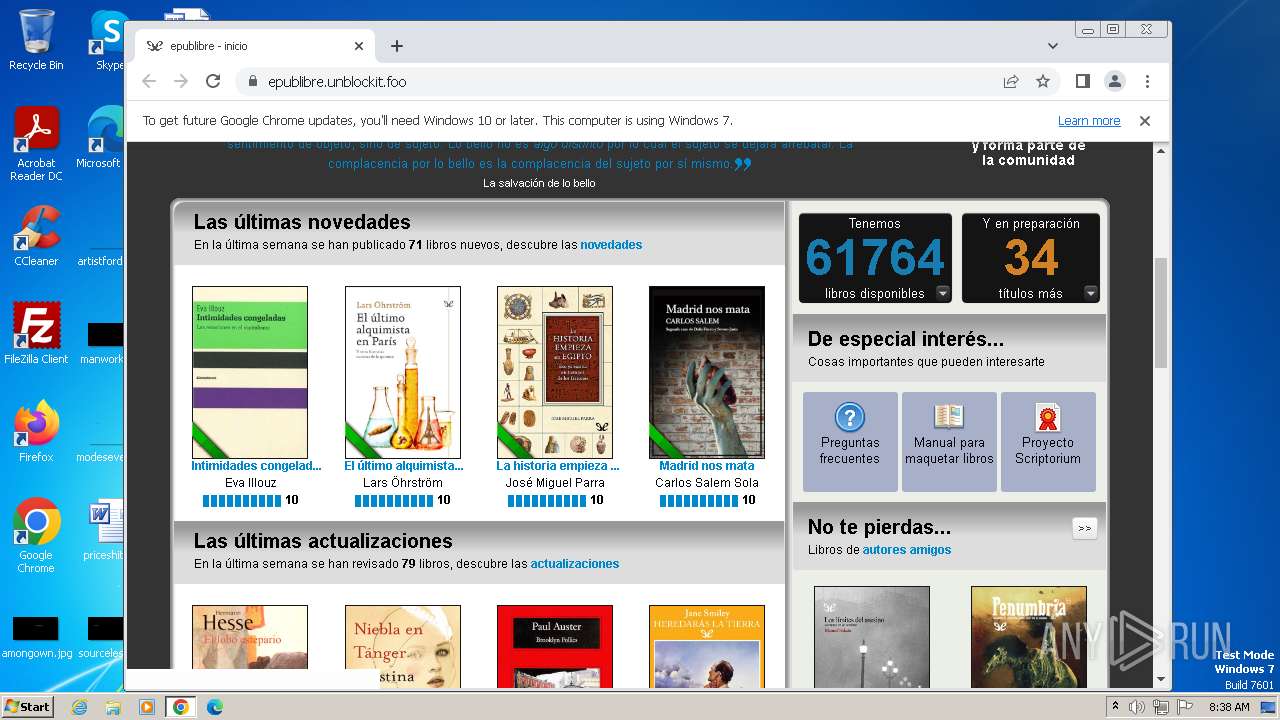Launch Google Chrome desktop shortcut
Viewport: 1280px width, 720px height.
(36, 536)
